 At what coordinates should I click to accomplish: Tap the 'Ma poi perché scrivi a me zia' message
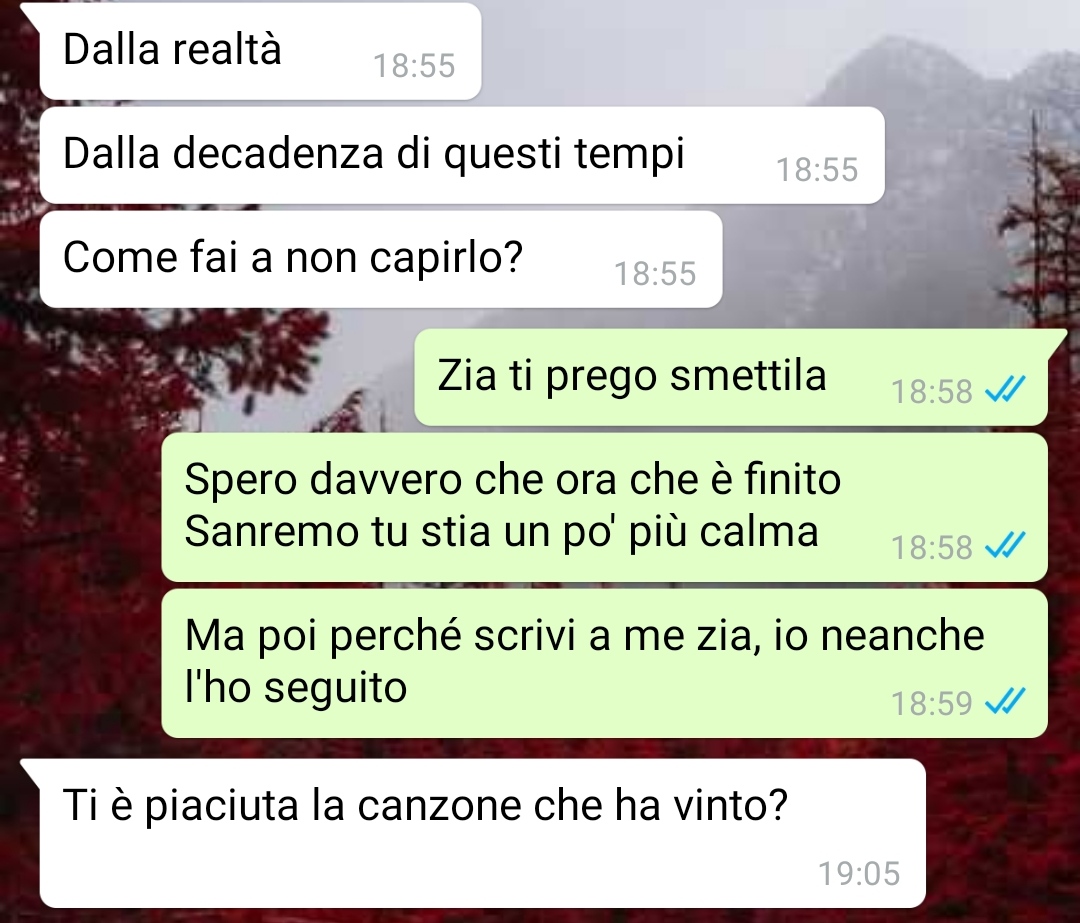pyautogui.click(x=605, y=663)
